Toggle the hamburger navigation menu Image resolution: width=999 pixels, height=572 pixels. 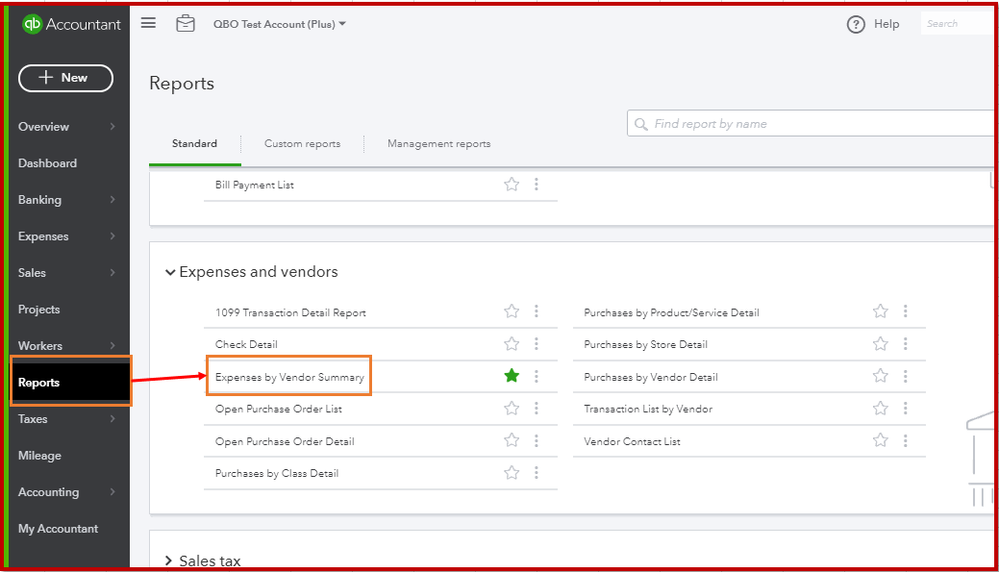(x=148, y=23)
